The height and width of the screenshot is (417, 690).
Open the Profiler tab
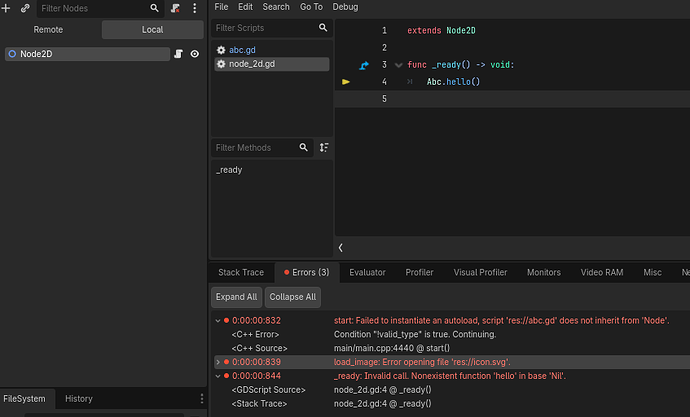tap(419, 272)
